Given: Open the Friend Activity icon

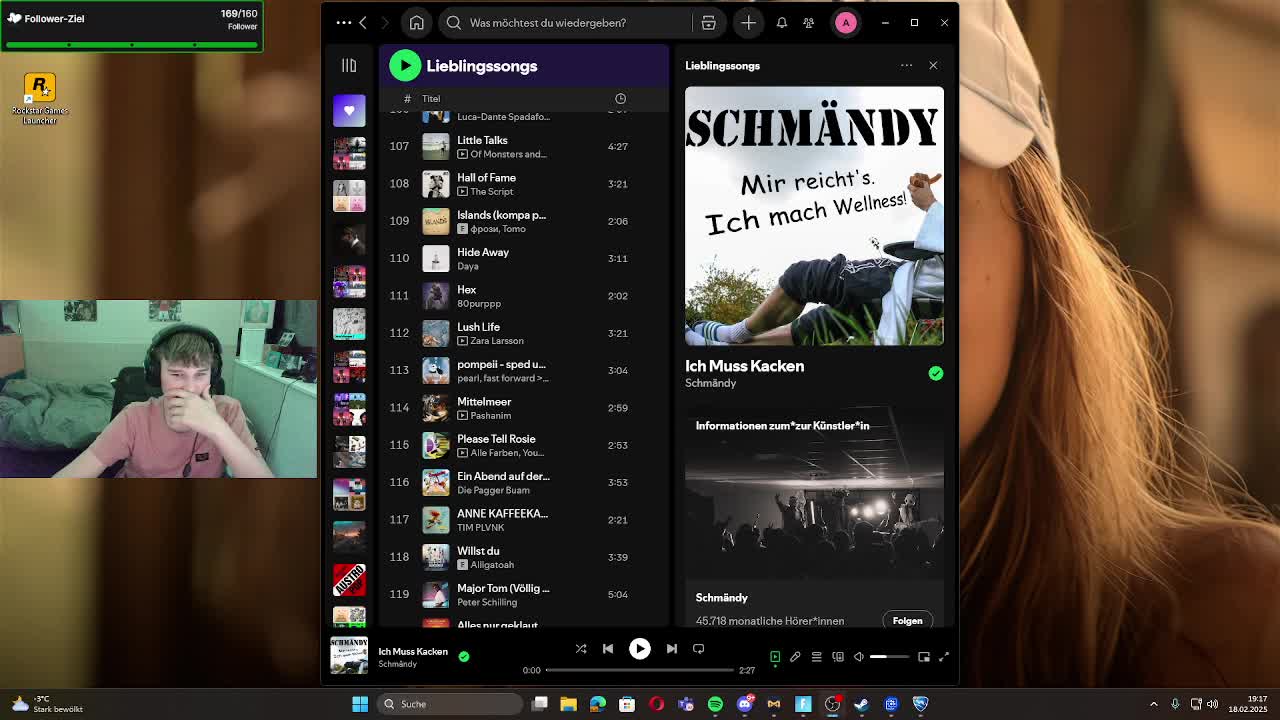Looking at the screenshot, I should (x=809, y=22).
